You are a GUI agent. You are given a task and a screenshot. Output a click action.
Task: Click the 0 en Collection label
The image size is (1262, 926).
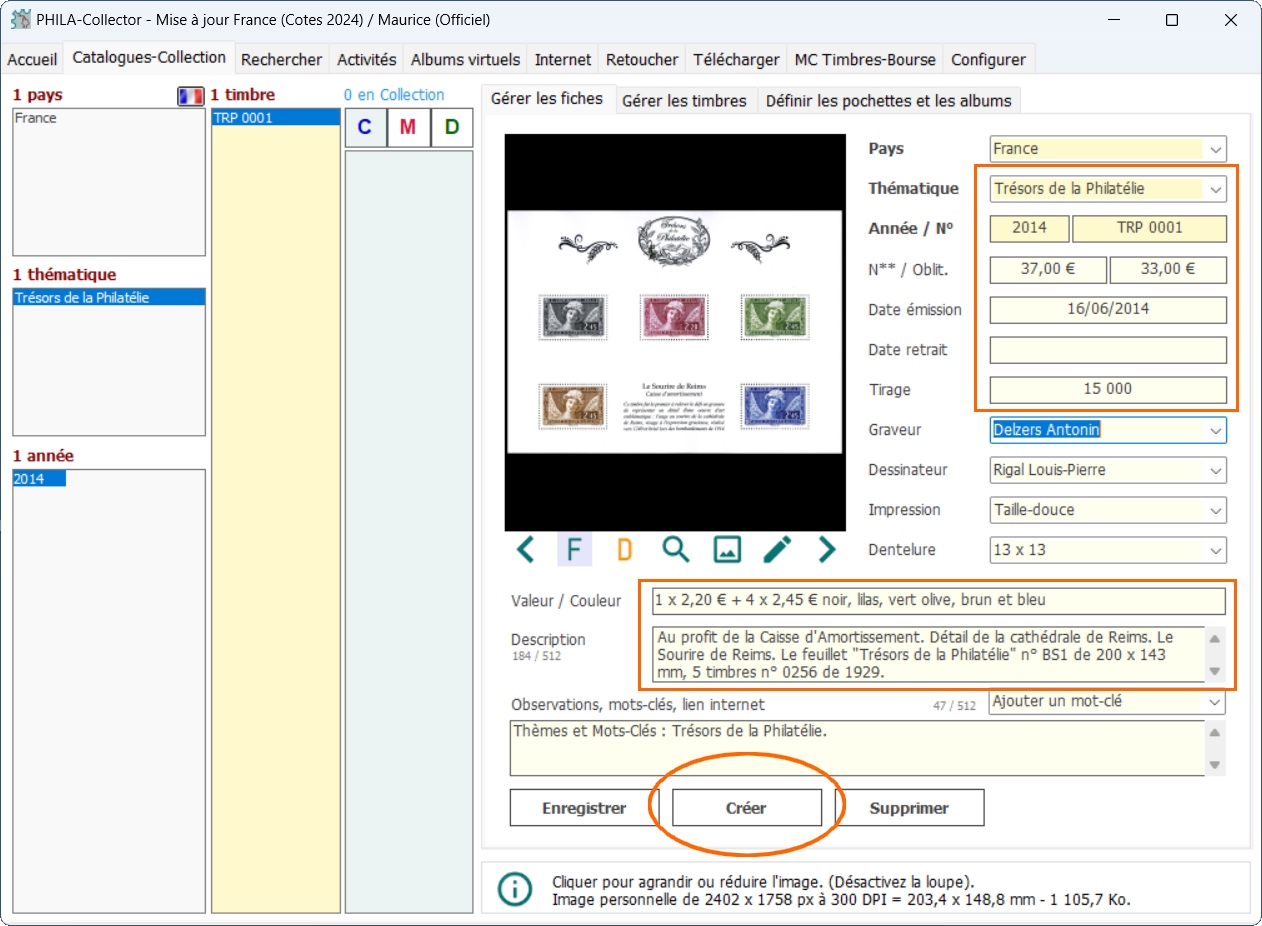pyautogui.click(x=394, y=95)
